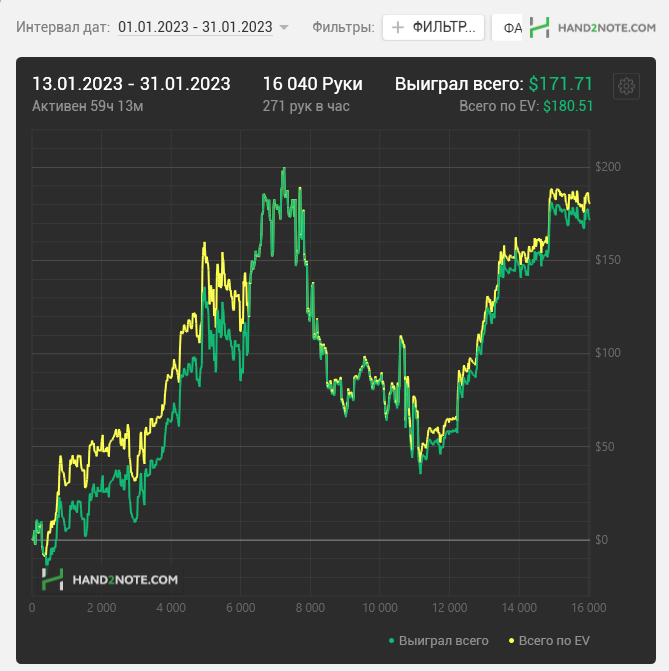Click the plus icon on filter button

[x=398, y=28]
